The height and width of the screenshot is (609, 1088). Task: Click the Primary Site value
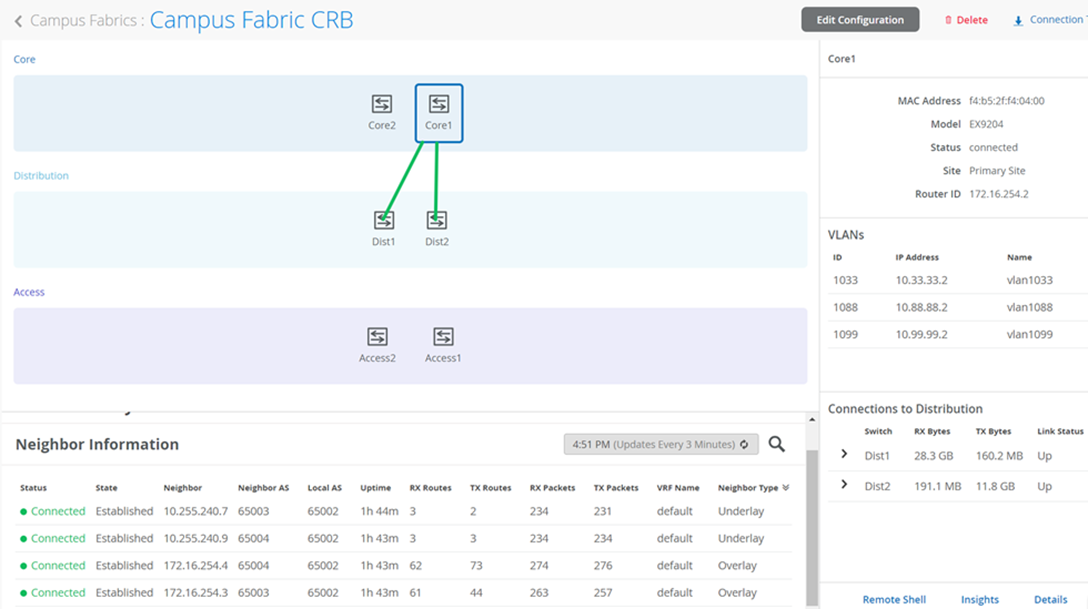(997, 171)
